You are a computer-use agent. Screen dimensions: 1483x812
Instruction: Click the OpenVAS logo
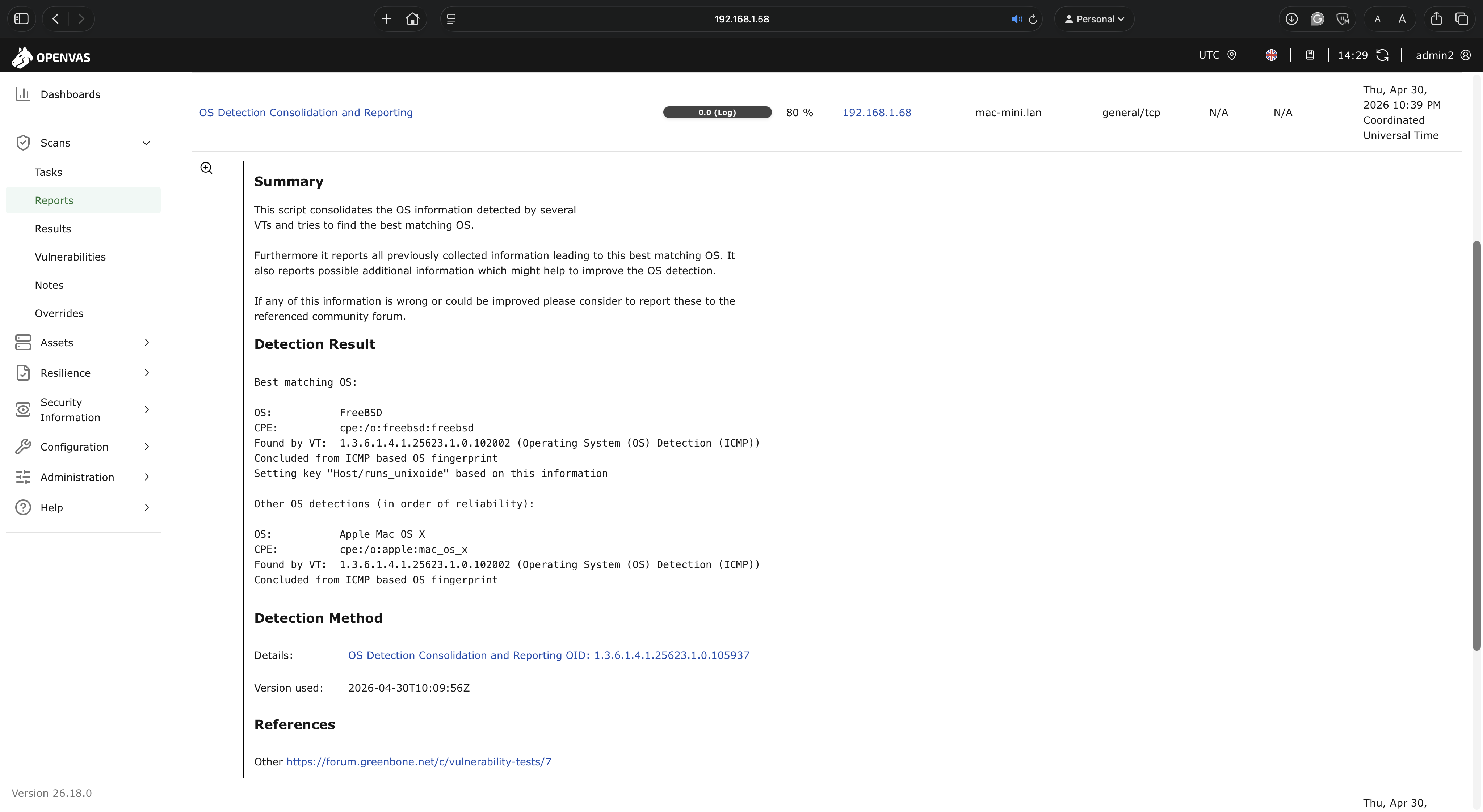tap(51, 57)
